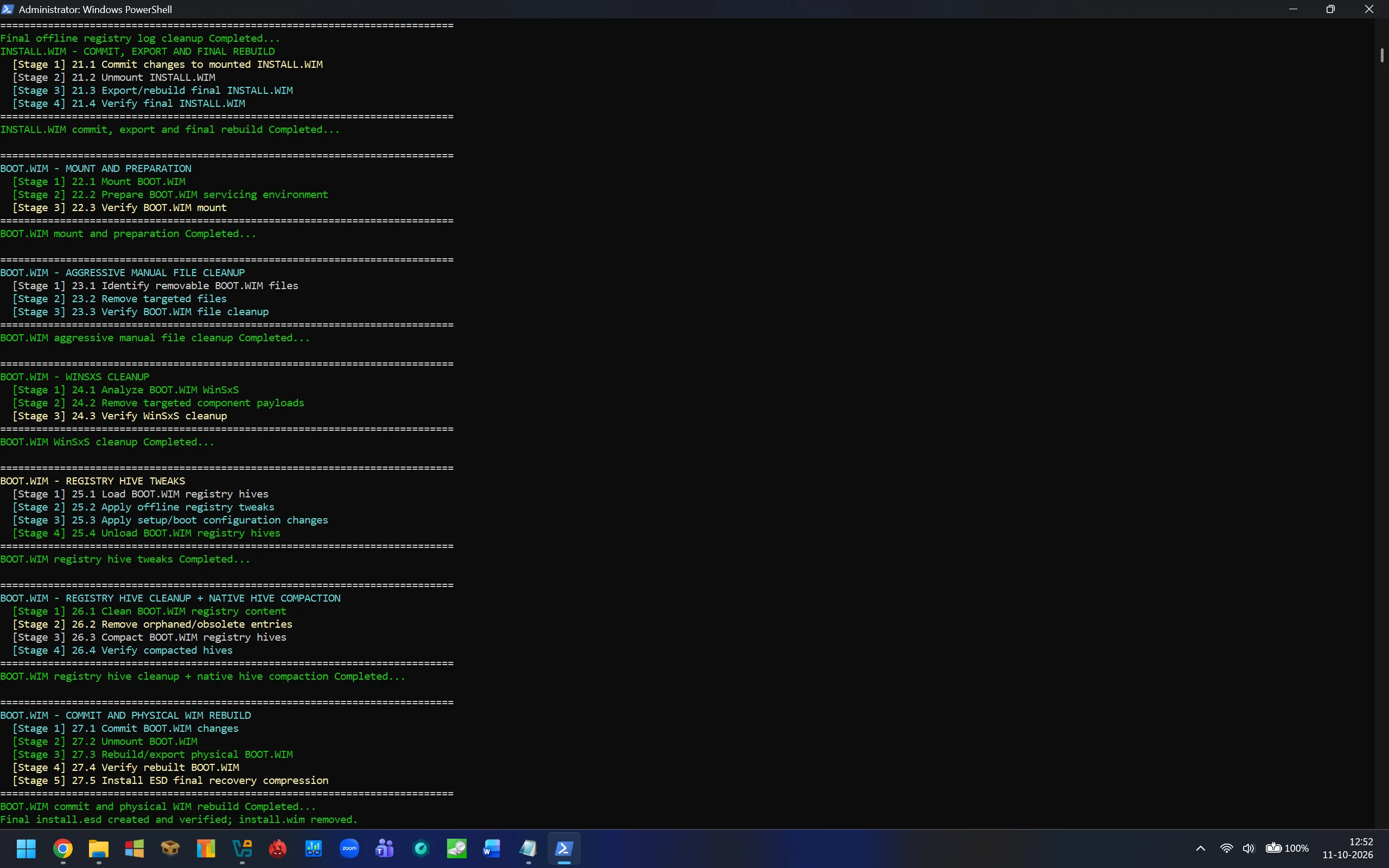Open the orange and green tile app icon
Screen dimensions: 1389x868
(206, 848)
